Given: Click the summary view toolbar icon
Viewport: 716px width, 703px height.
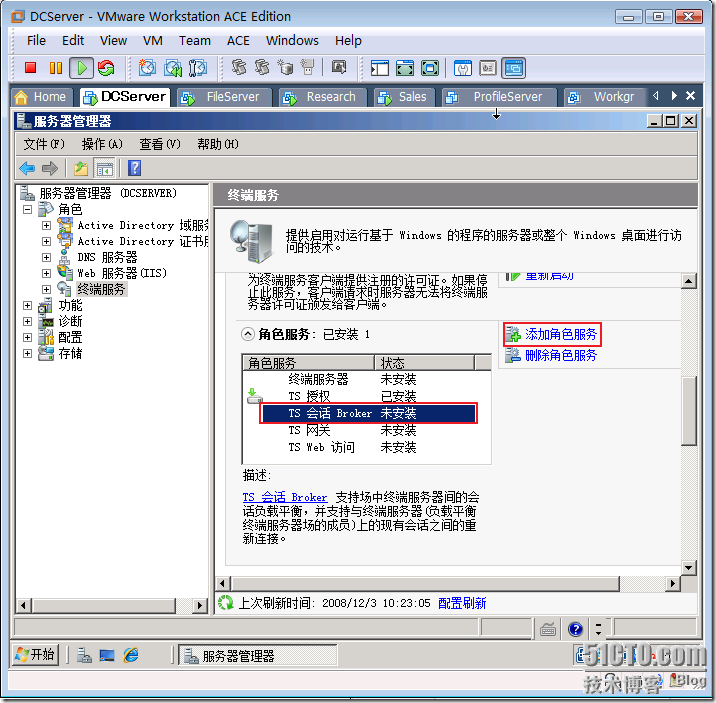Looking at the screenshot, I should [463, 68].
